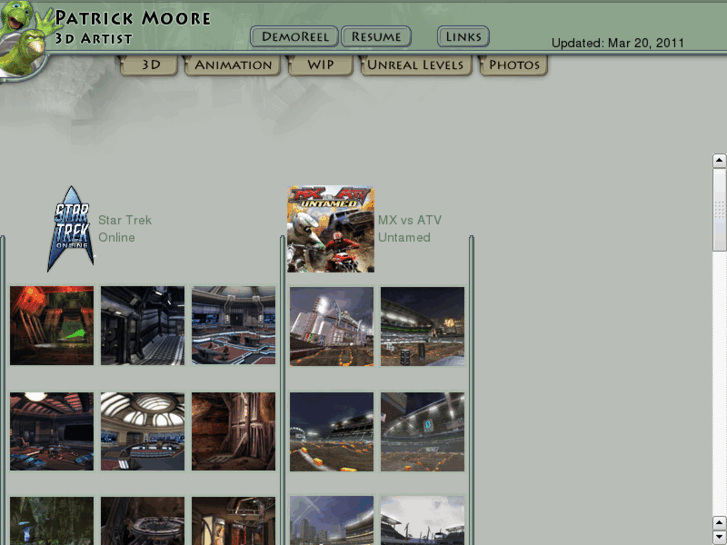Switch to the WIP tab

[x=320, y=65]
